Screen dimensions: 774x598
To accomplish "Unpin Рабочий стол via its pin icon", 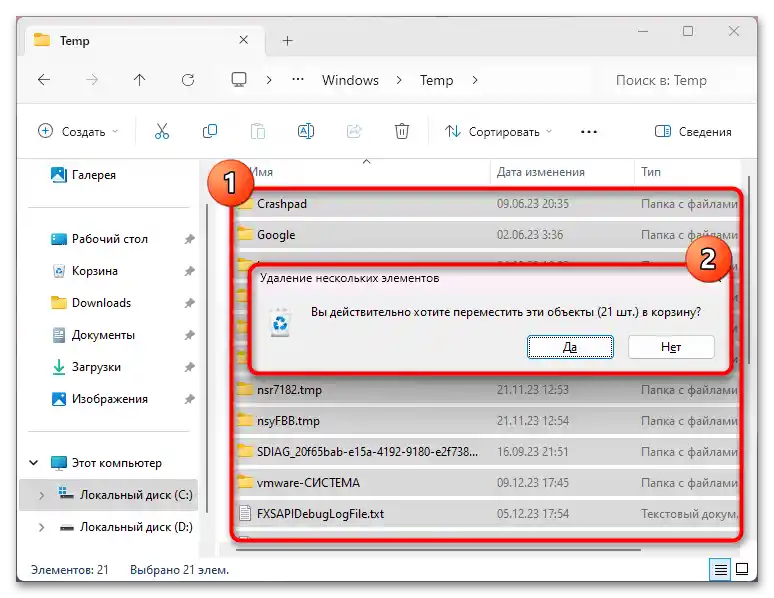I will tap(190, 239).
